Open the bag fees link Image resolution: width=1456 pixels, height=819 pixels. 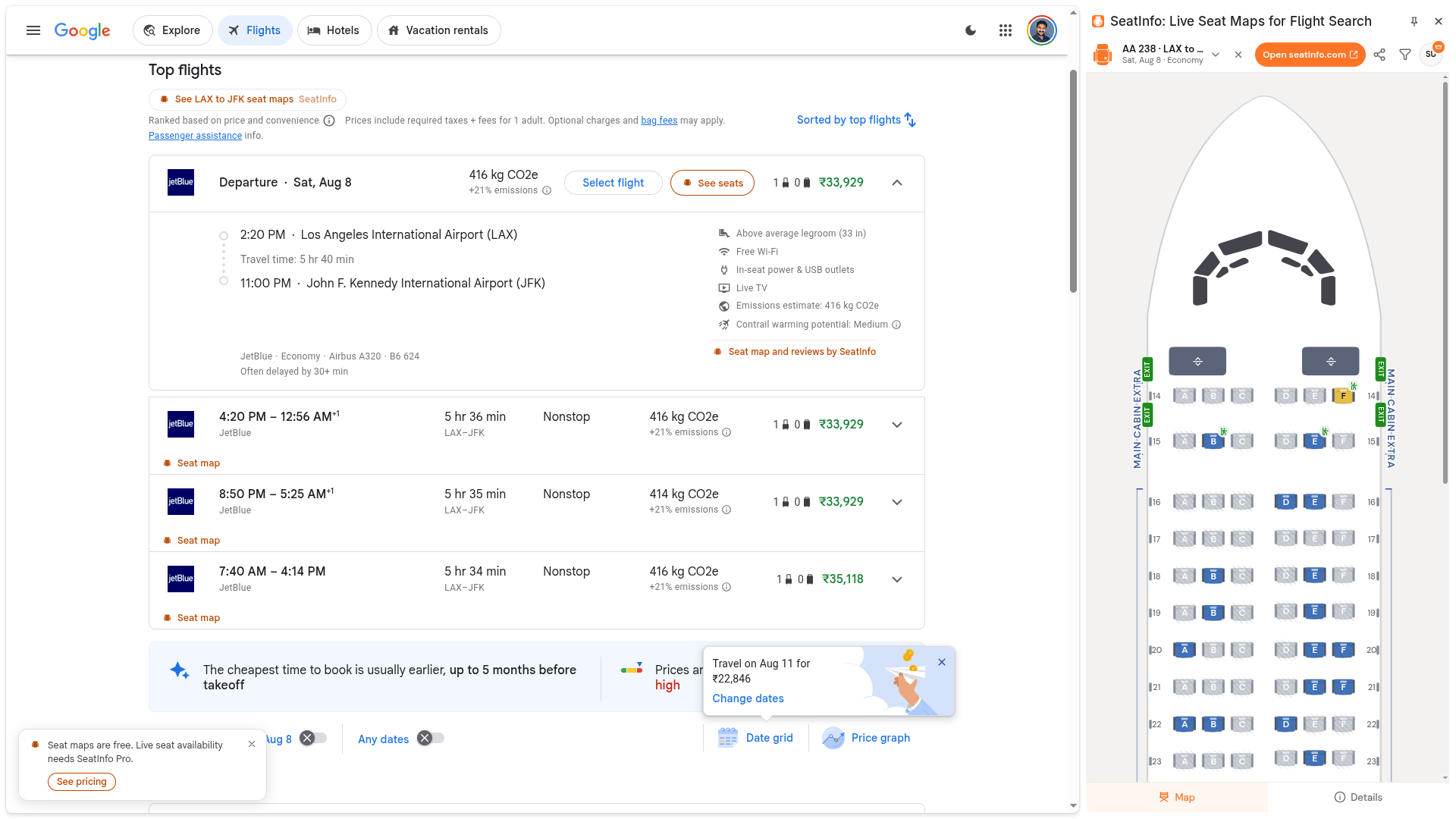[x=659, y=121]
